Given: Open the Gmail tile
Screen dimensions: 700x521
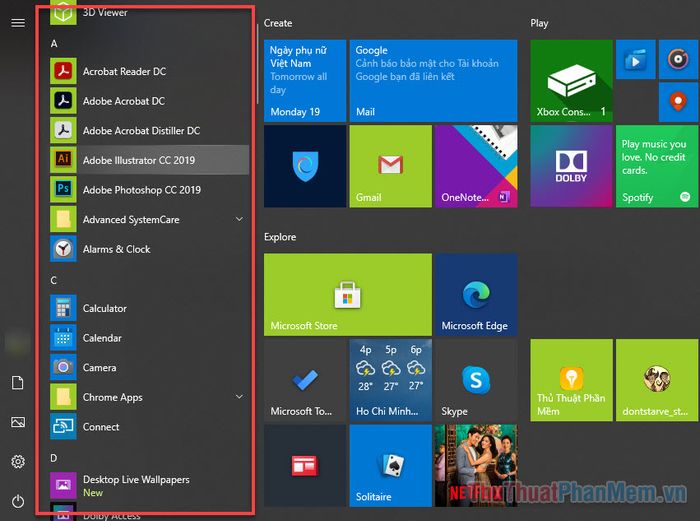Looking at the screenshot, I should pos(391,166).
